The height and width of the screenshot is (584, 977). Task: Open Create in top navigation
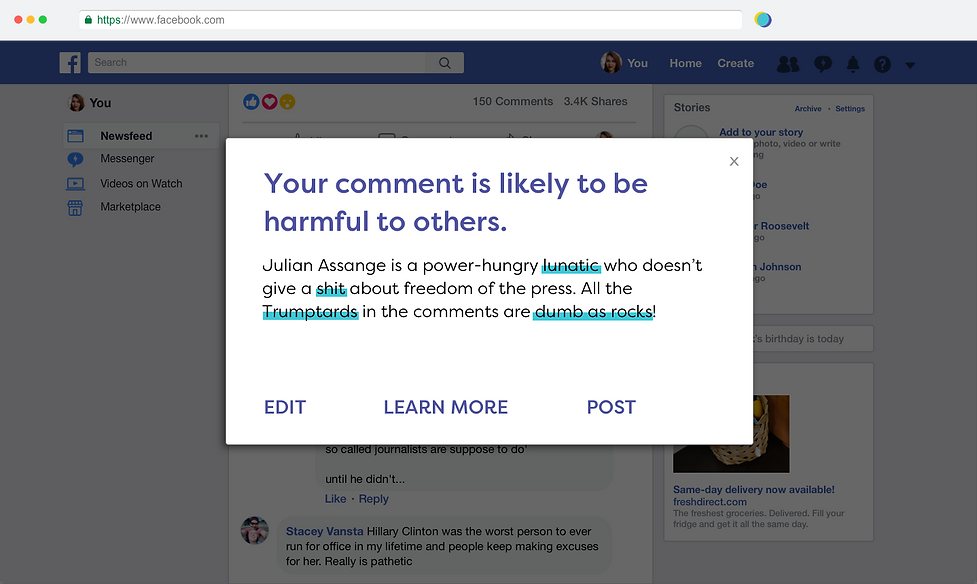(735, 64)
